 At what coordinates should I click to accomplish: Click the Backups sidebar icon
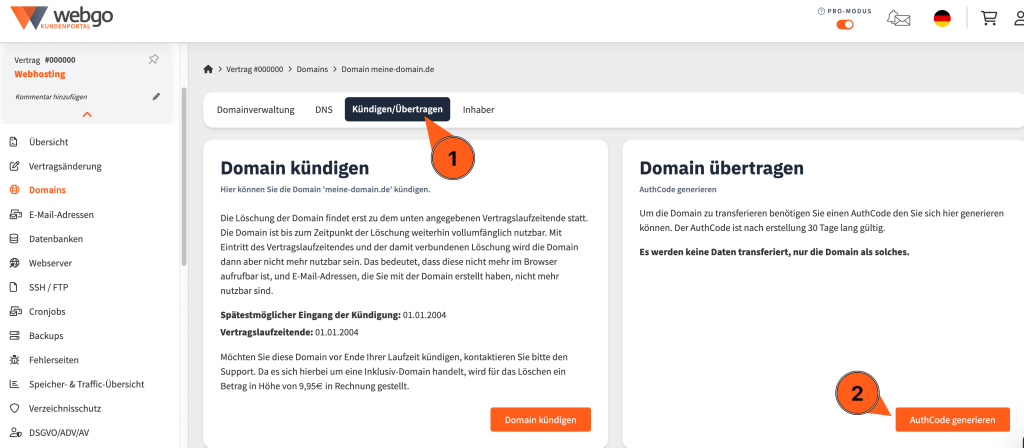pyautogui.click(x=14, y=336)
